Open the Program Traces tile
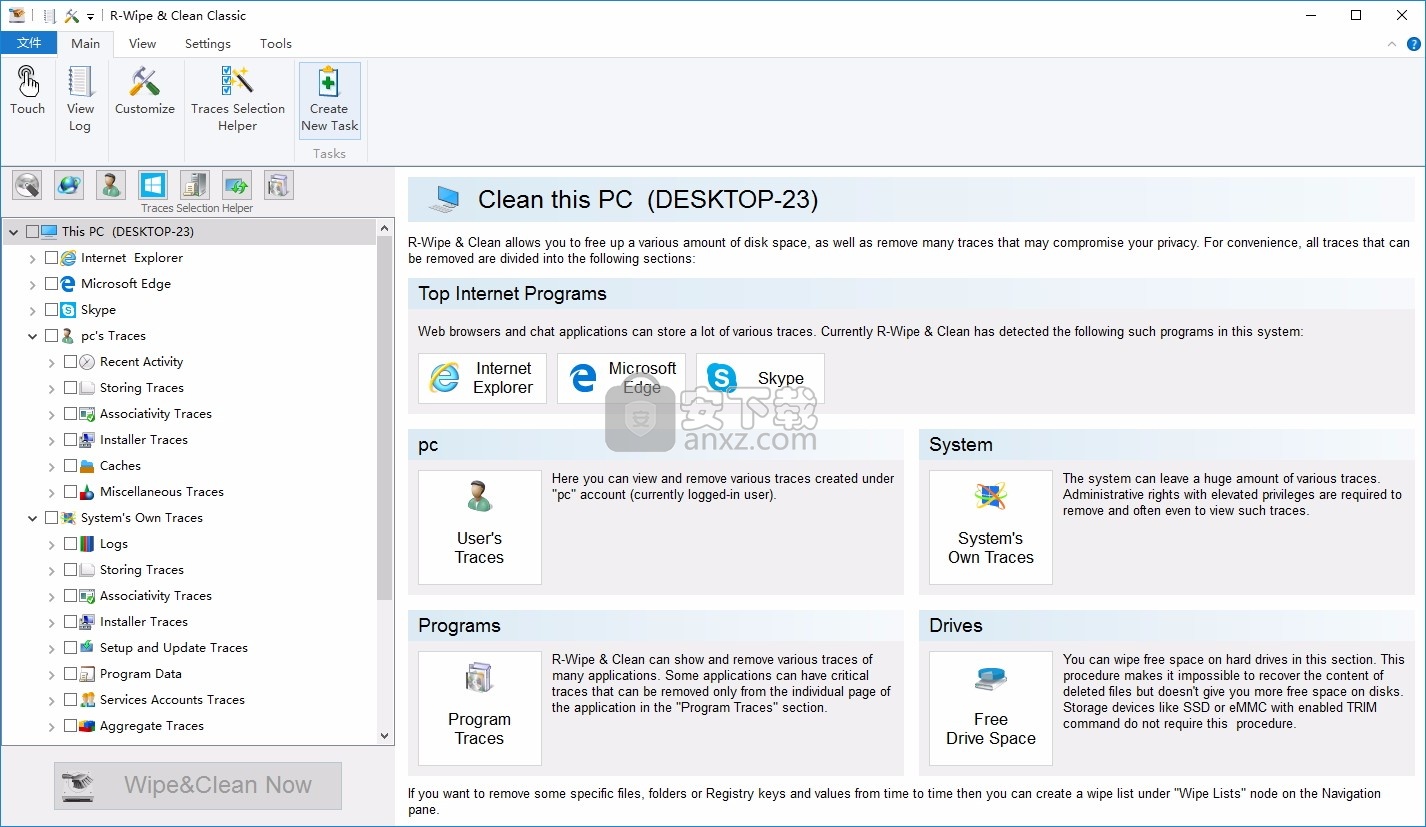 click(480, 708)
